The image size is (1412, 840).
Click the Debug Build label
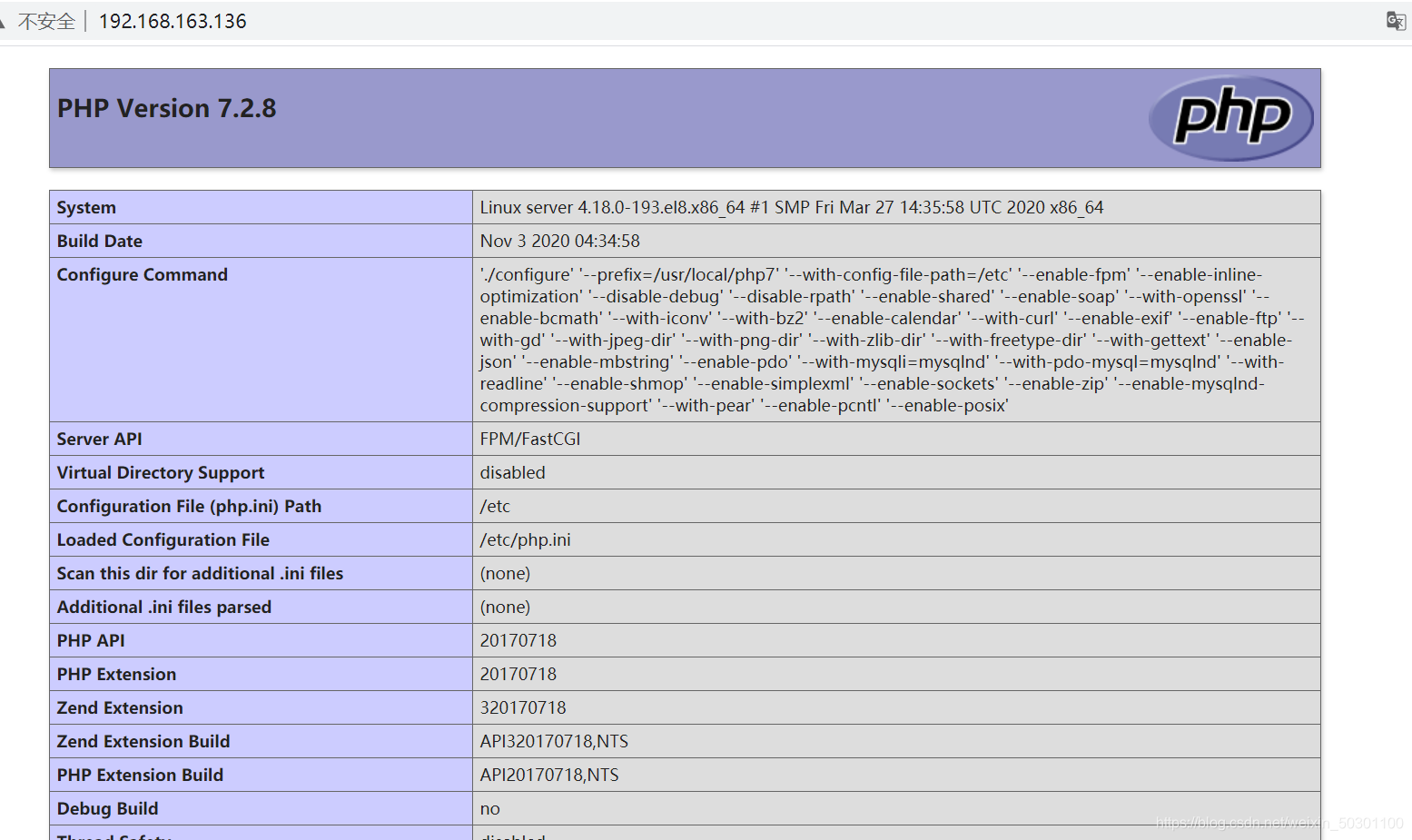pyautogui.click(x=107, y=808)
